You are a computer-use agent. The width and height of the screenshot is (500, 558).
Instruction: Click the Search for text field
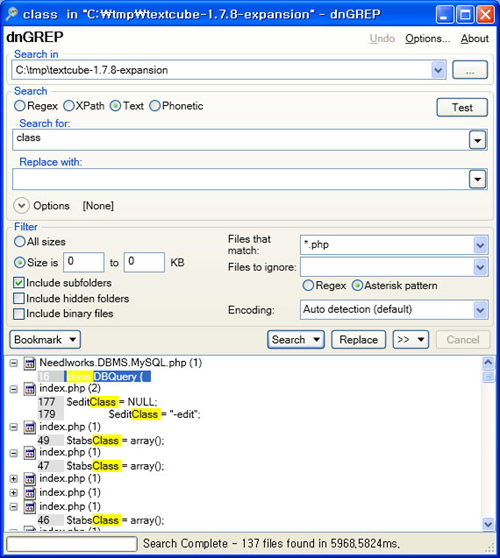241,140
